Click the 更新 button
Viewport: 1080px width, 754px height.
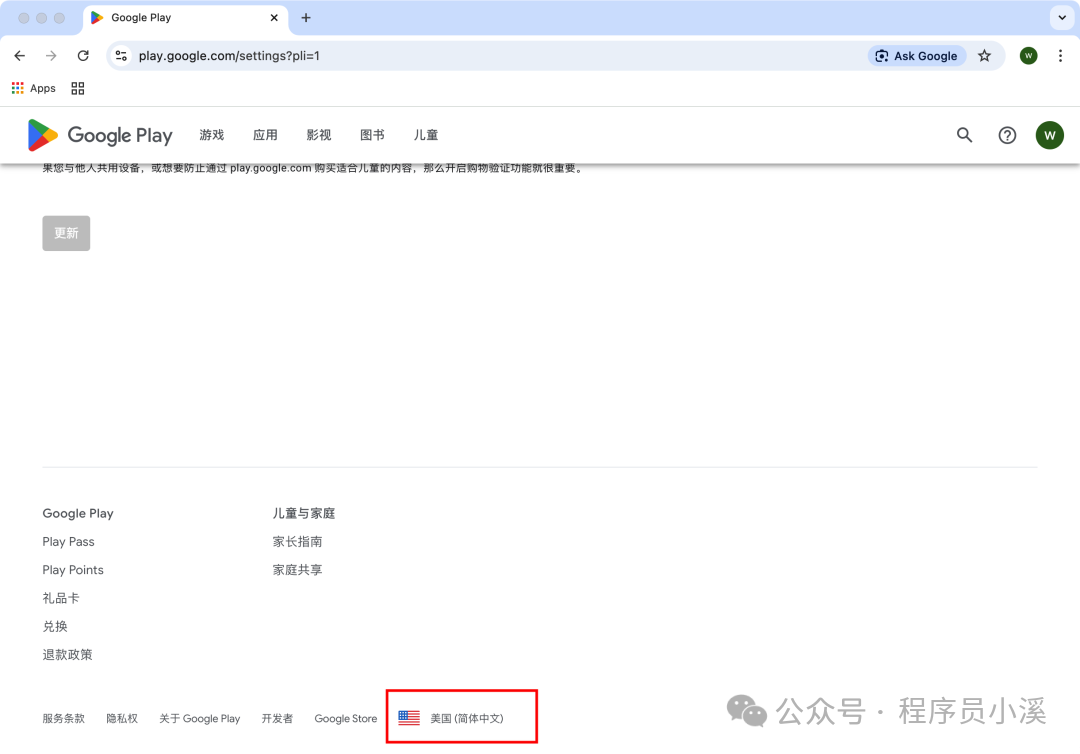tap(66, 233)
